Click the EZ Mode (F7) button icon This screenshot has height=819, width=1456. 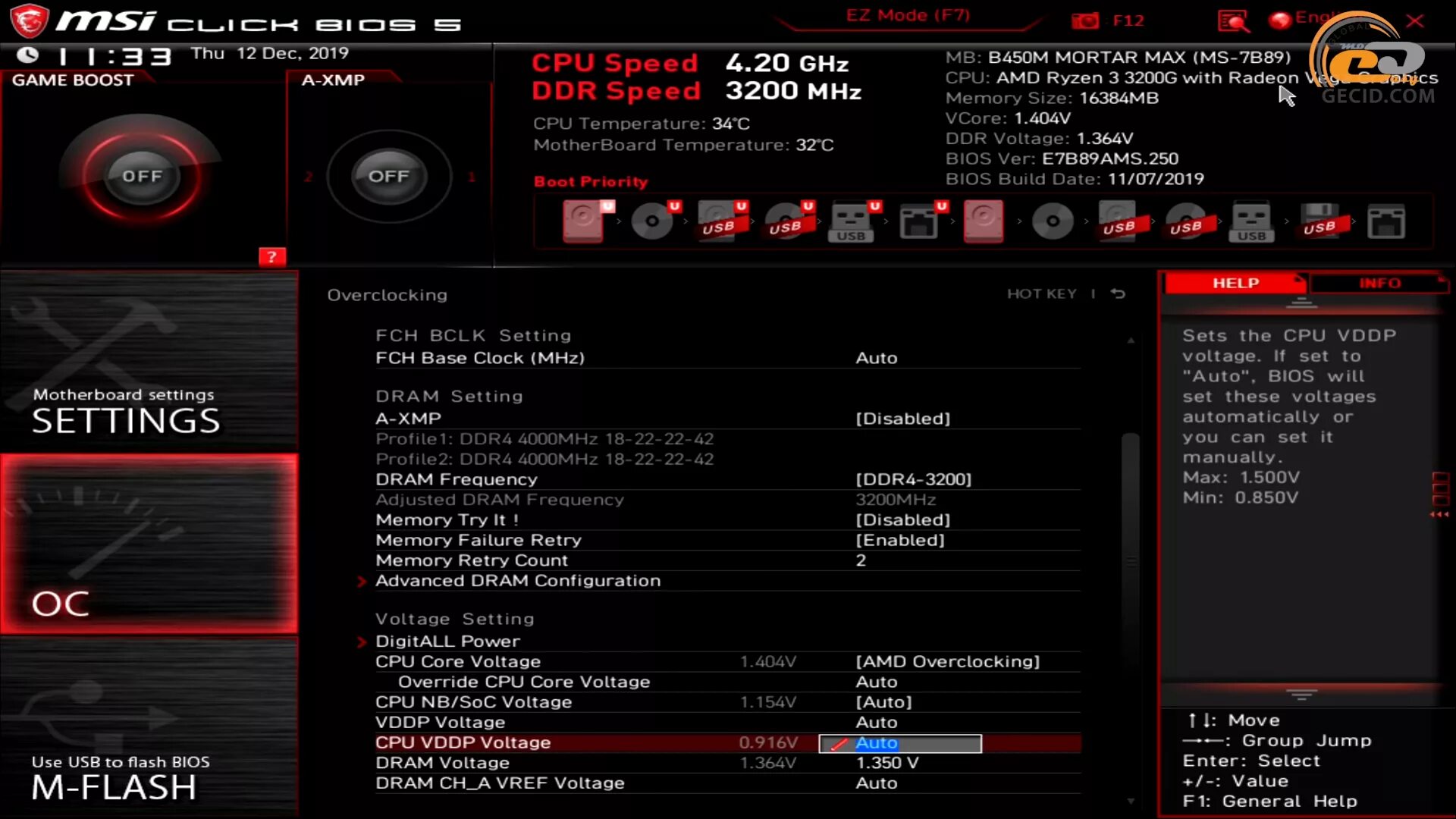(906, 15)
